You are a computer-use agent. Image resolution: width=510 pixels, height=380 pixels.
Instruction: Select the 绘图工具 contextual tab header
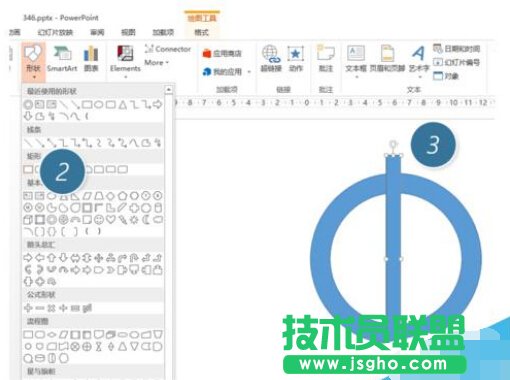click(202, 18)
